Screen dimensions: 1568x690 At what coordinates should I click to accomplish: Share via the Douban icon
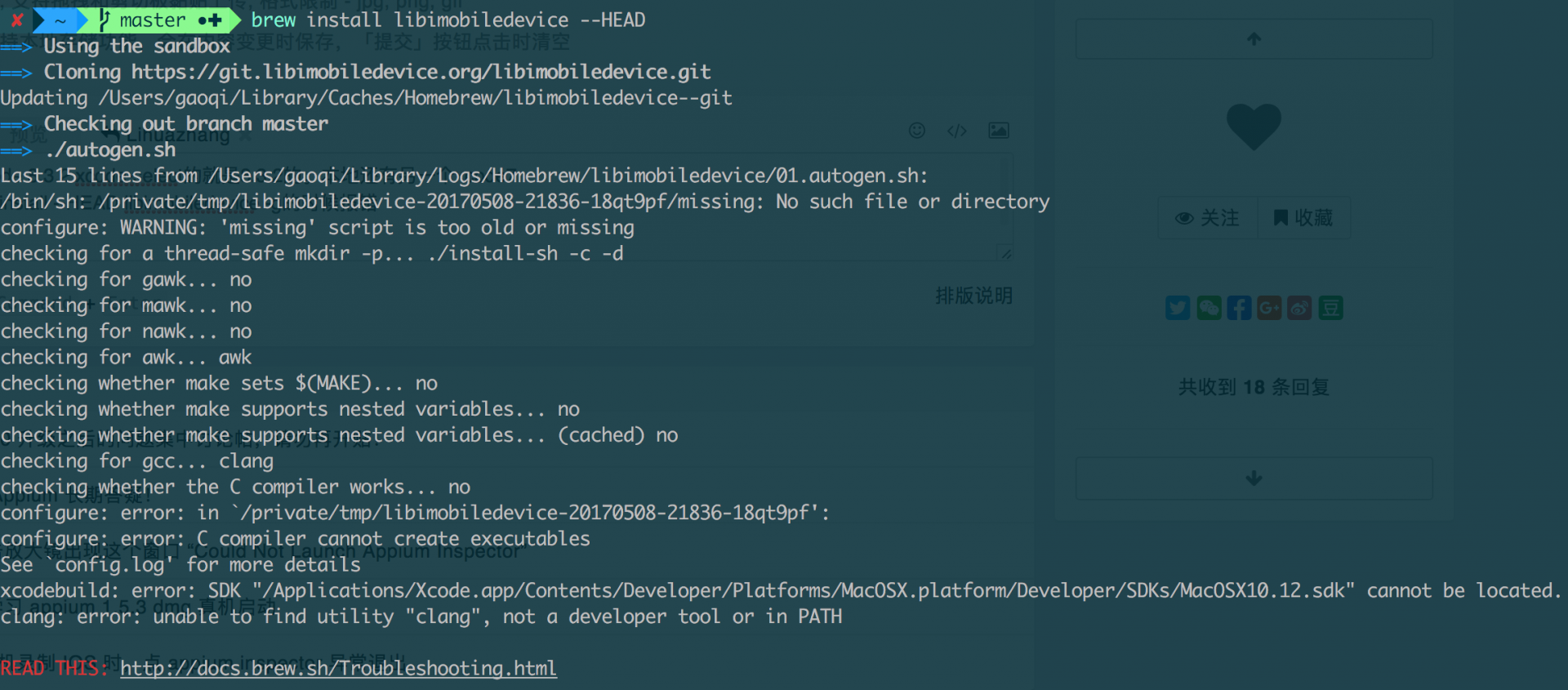click(x=1330, y=308)
